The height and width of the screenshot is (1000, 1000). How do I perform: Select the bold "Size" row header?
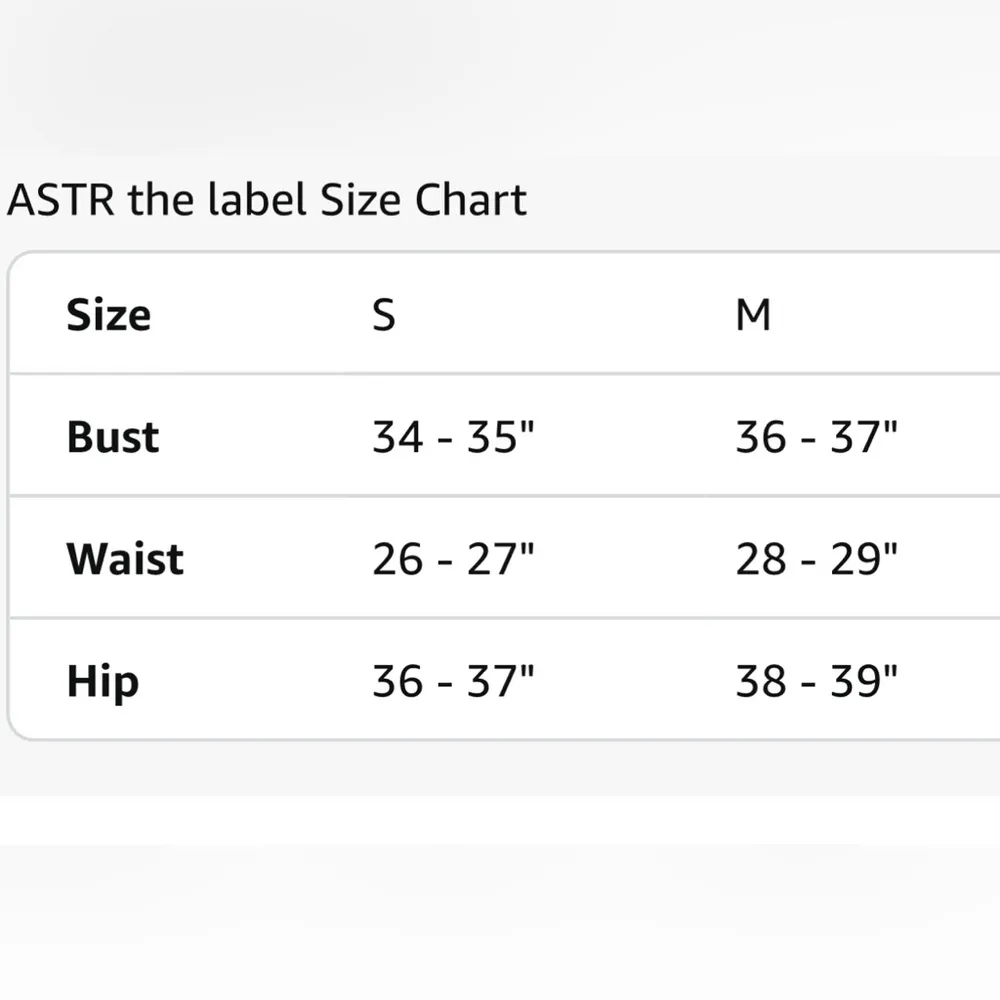tap(108, 315)
